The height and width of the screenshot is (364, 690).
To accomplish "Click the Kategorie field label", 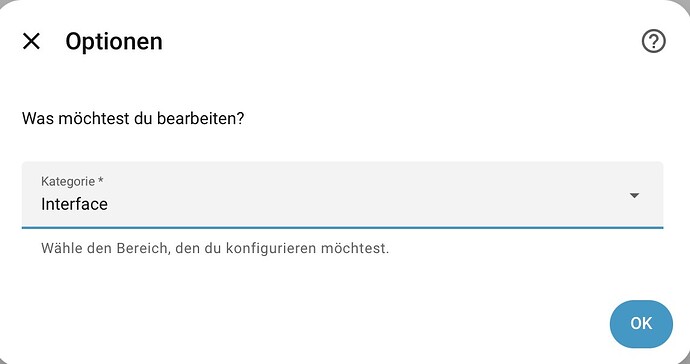I will 68,181.
